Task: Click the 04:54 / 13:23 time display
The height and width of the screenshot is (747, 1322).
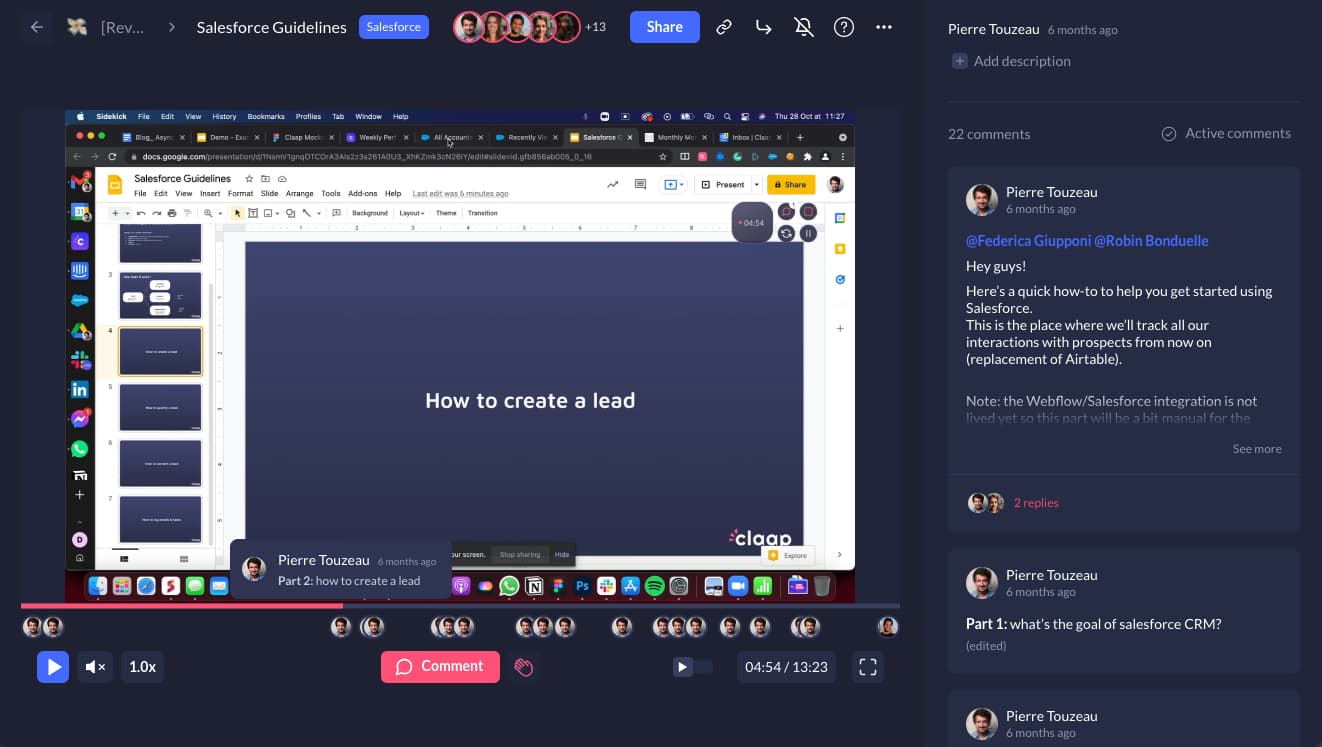Action: click(786, 666)
